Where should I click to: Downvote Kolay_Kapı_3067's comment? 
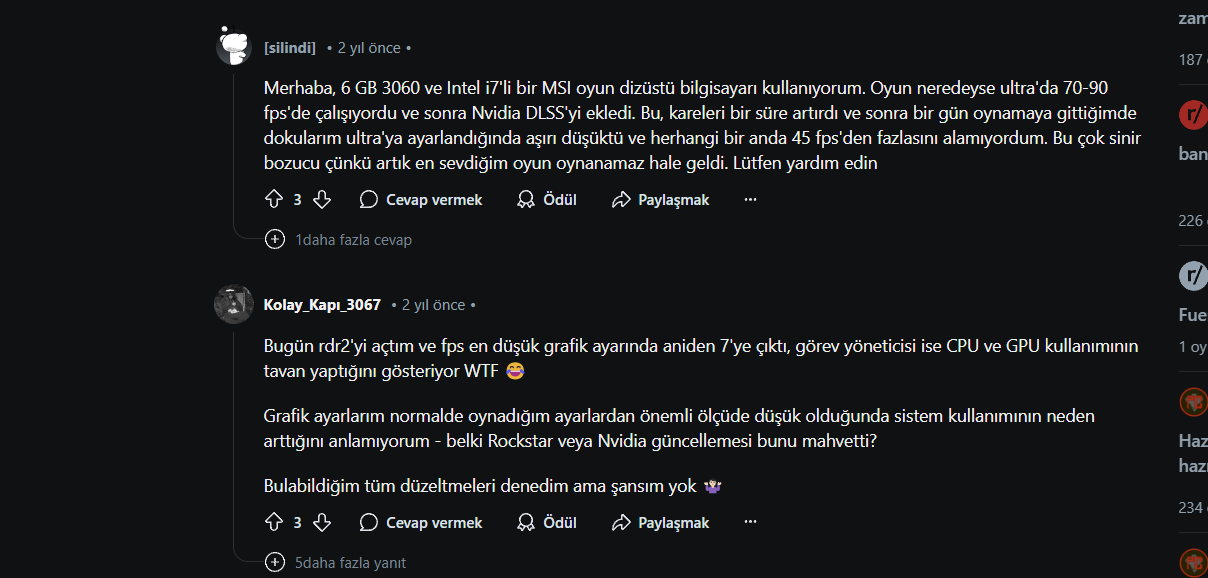click(321, 522)
